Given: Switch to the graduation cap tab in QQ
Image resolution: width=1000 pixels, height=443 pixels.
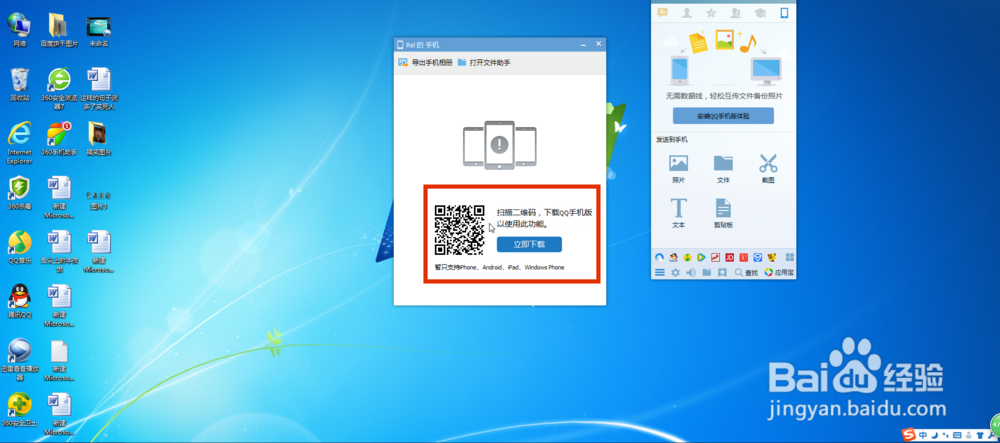Looking at the screenshot, I should 760,13.
